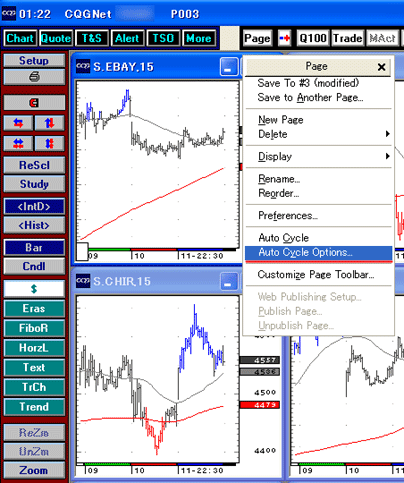The image size is (404, 483).
Task: Select the FiboR tool
Action: pyautogui.click(x=34, y=328)
